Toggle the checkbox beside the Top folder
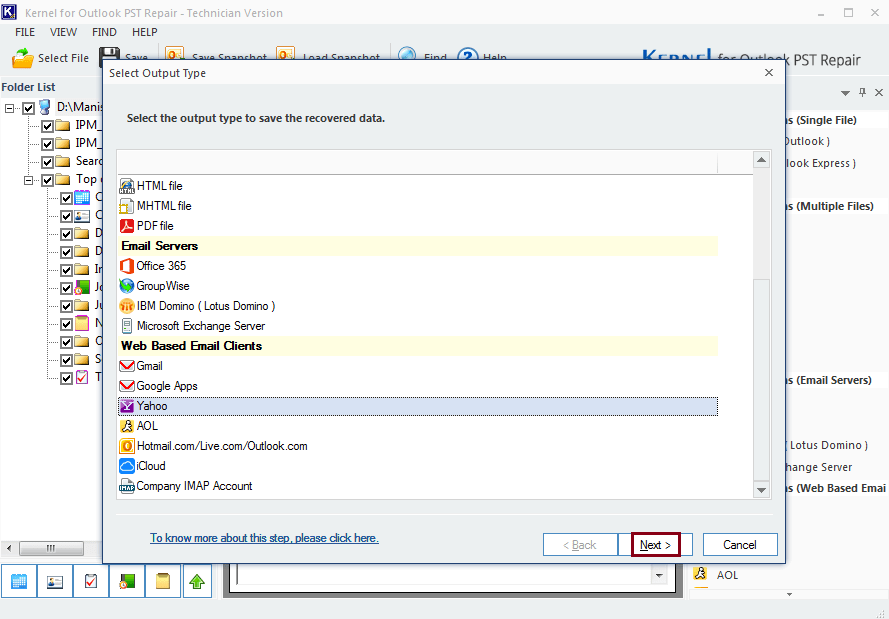The image size is (889, 619). tap(47, 180)
